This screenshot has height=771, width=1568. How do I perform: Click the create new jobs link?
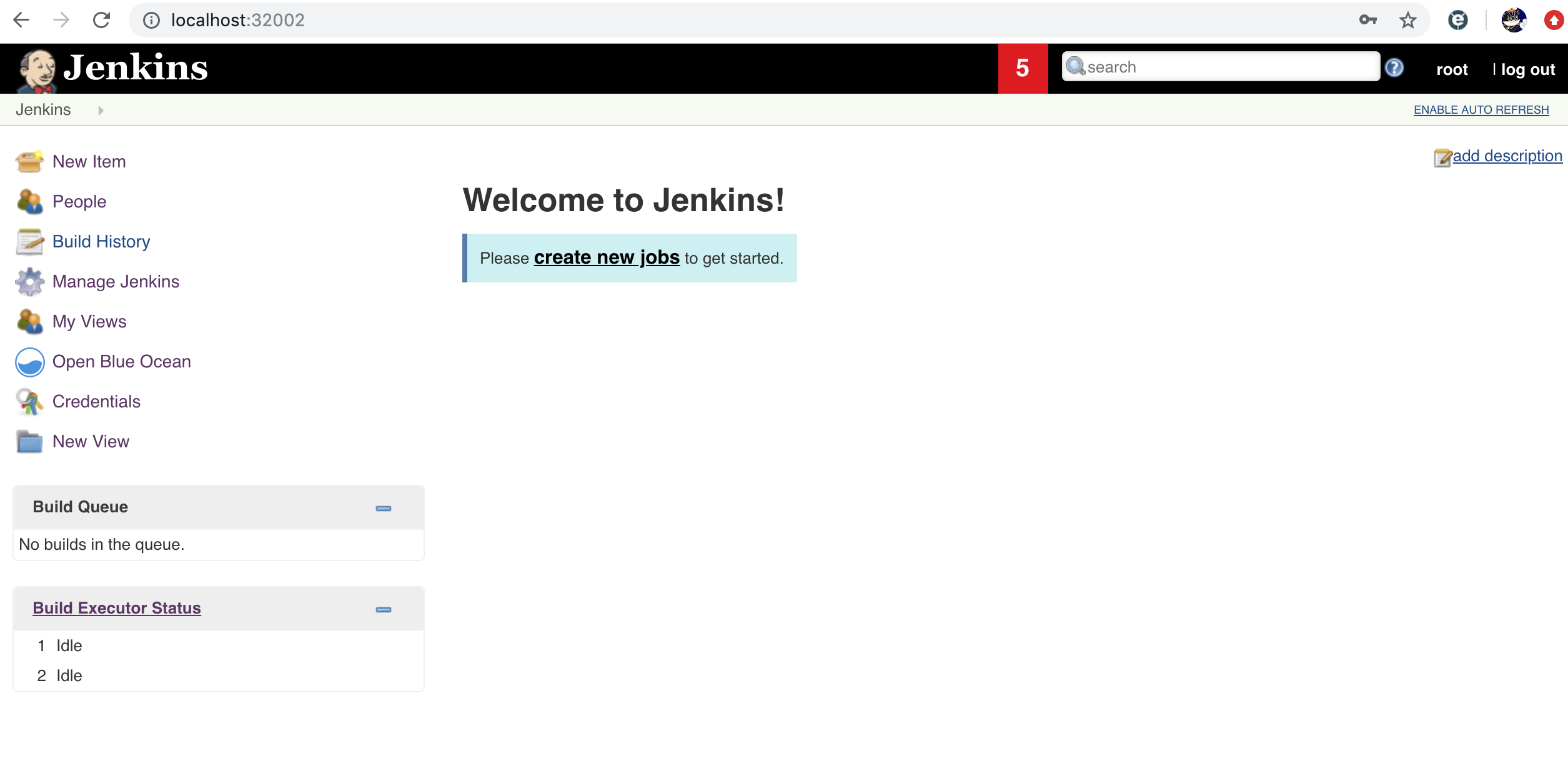click(x=607, y=257)
